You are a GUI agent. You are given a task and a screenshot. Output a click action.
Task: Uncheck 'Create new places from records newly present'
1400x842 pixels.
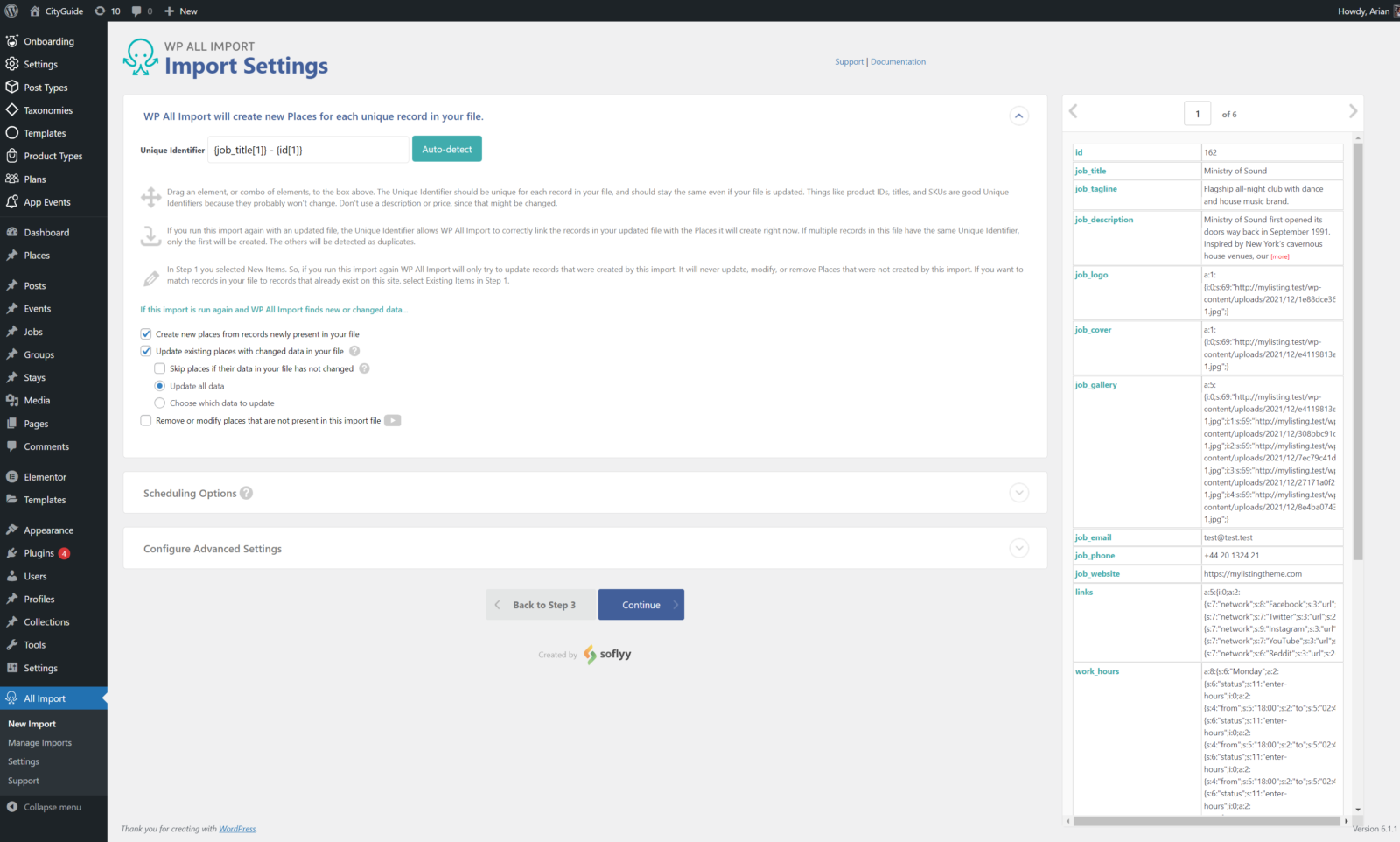145,333
